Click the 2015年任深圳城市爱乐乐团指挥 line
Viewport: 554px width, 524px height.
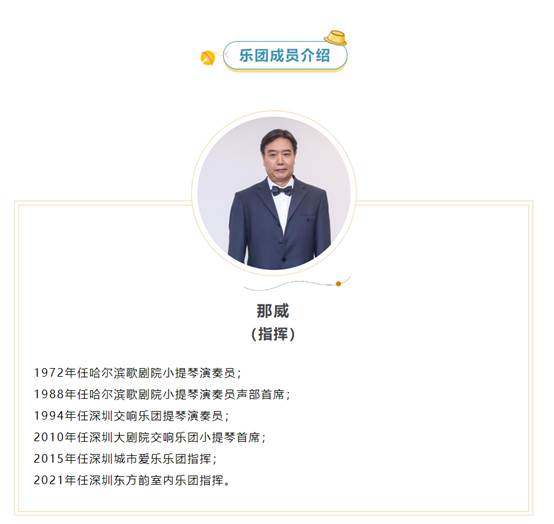coord(125,459)
